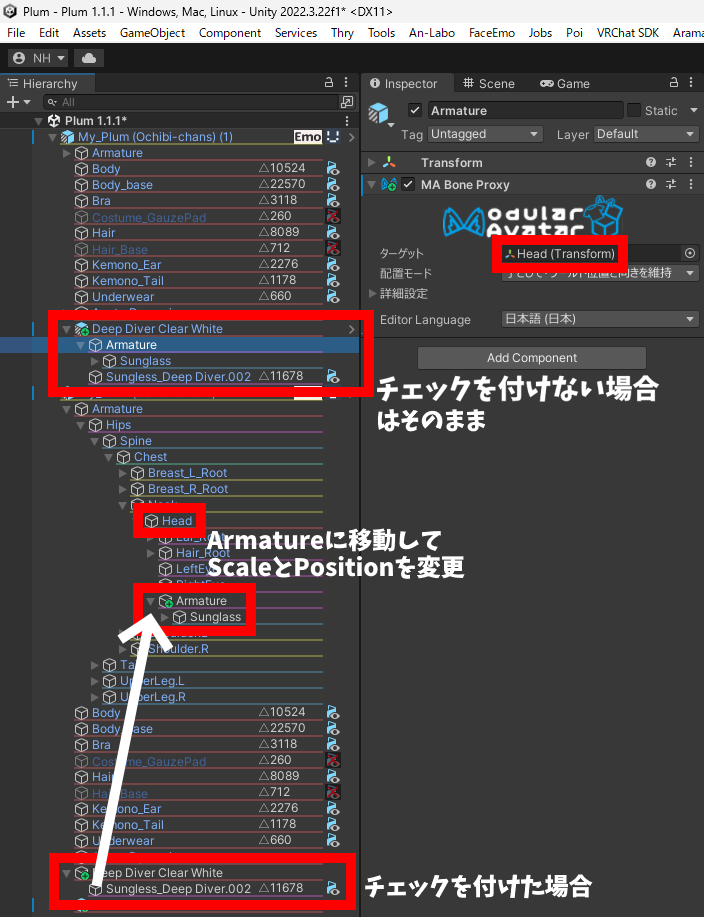Click the MA Bone Proxy component icon
This screenshot has width=704, height=917.
(x=388, y=185)
